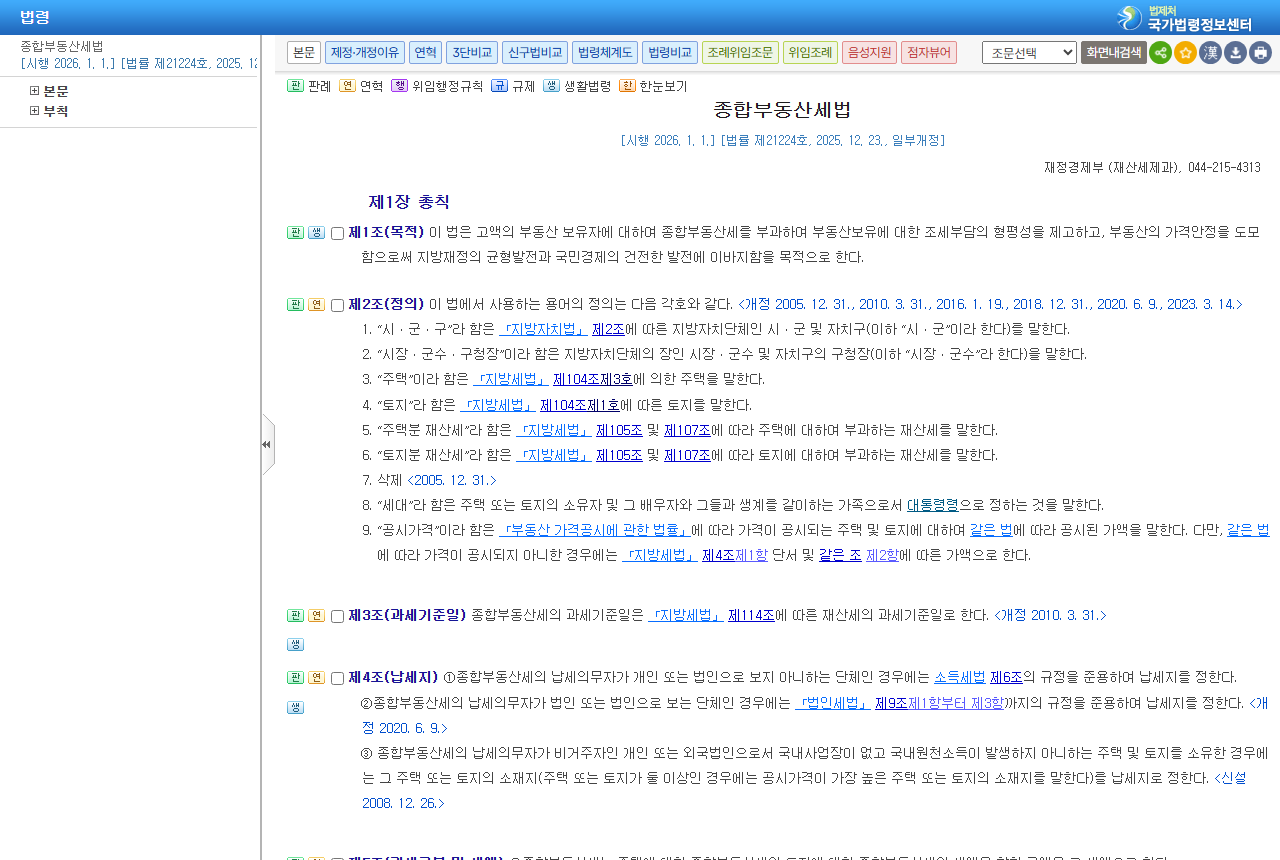Click the 생 icon below 제3조 icons

pyautogui.click(x=295, y=645)
